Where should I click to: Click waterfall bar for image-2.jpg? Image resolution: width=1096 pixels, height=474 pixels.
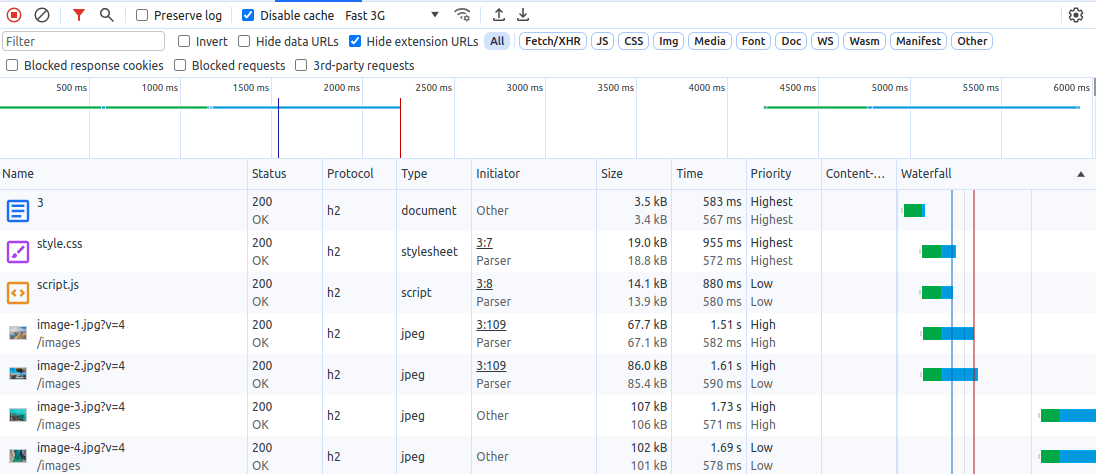tap(949, 374)
